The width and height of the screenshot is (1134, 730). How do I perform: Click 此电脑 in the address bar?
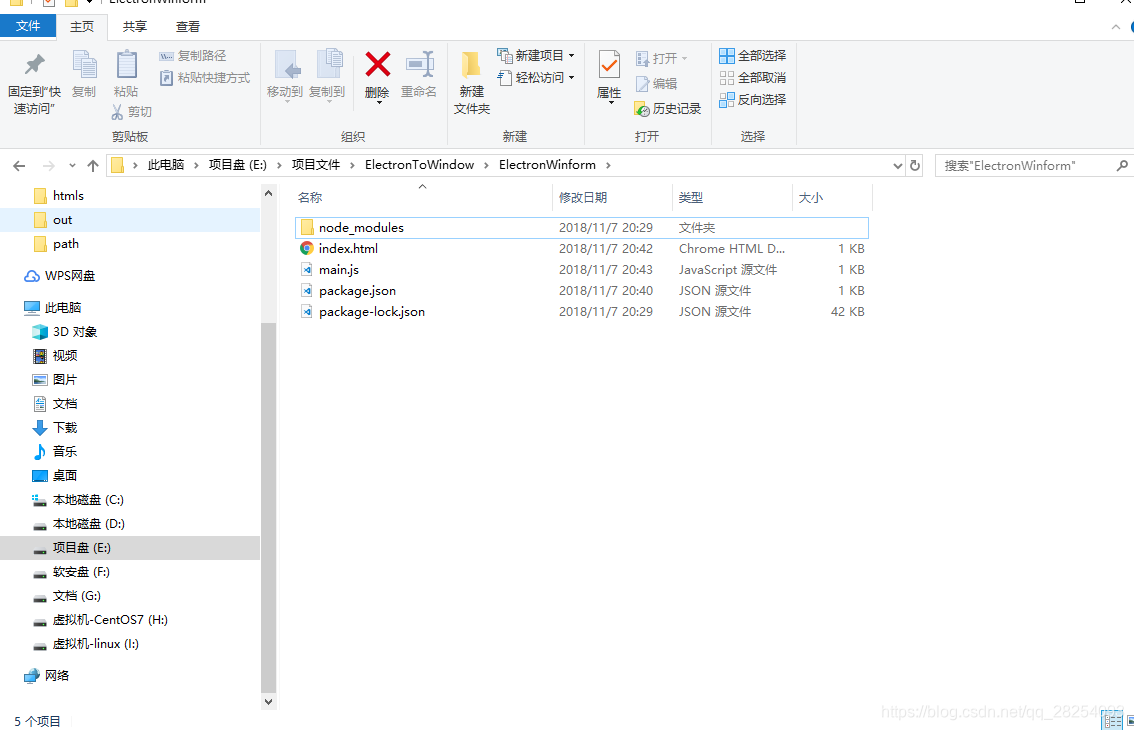point(166,165)
